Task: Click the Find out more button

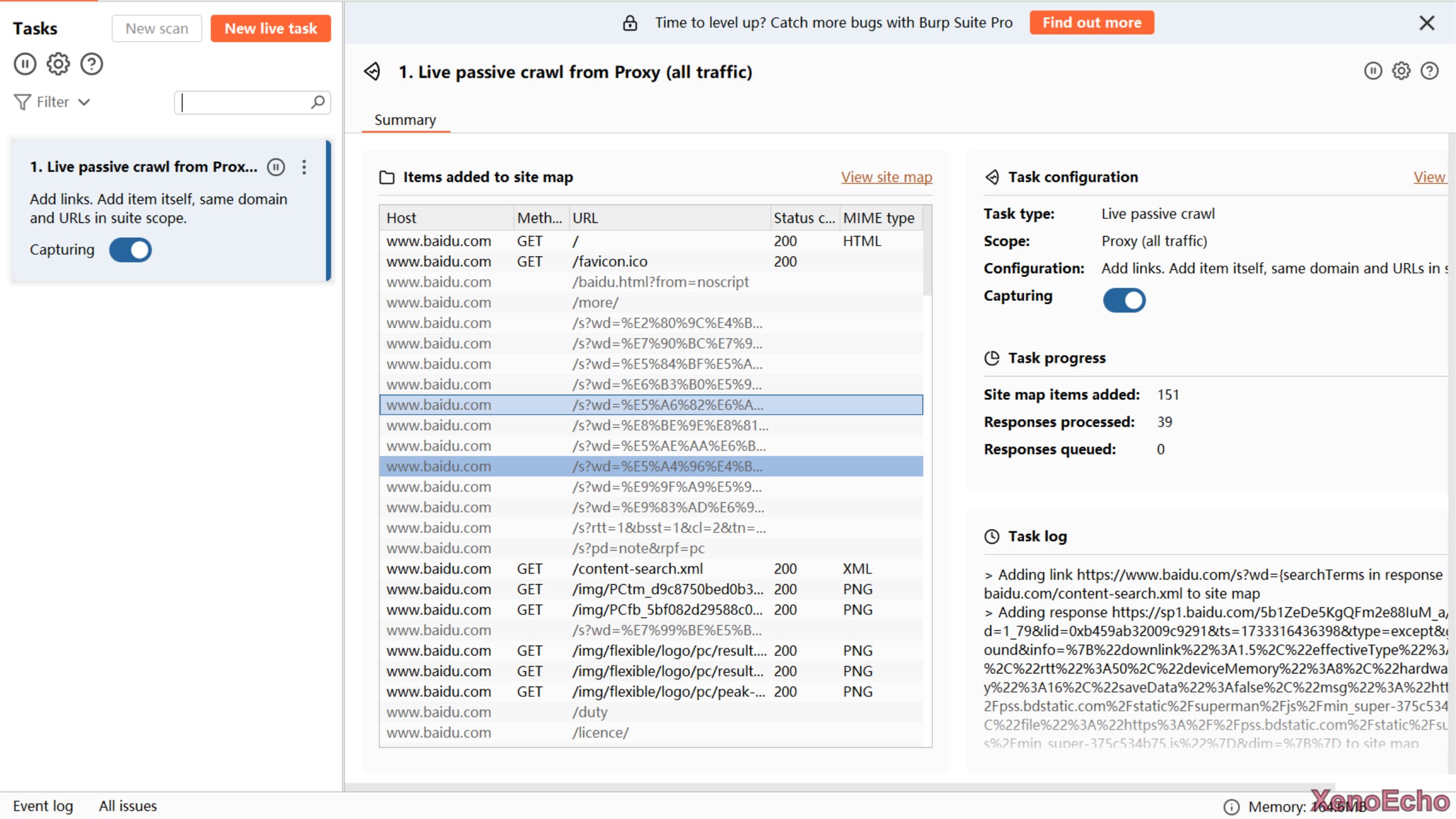Action: tap(1091, 23)
